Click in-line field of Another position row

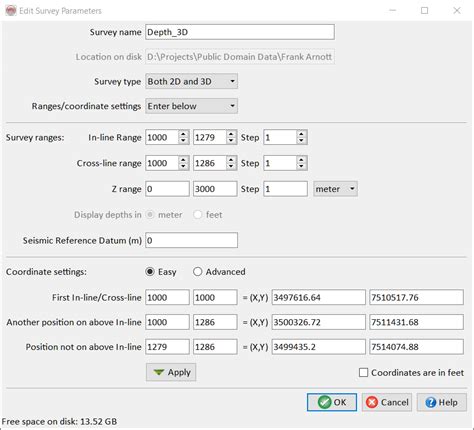coord(167,322)
